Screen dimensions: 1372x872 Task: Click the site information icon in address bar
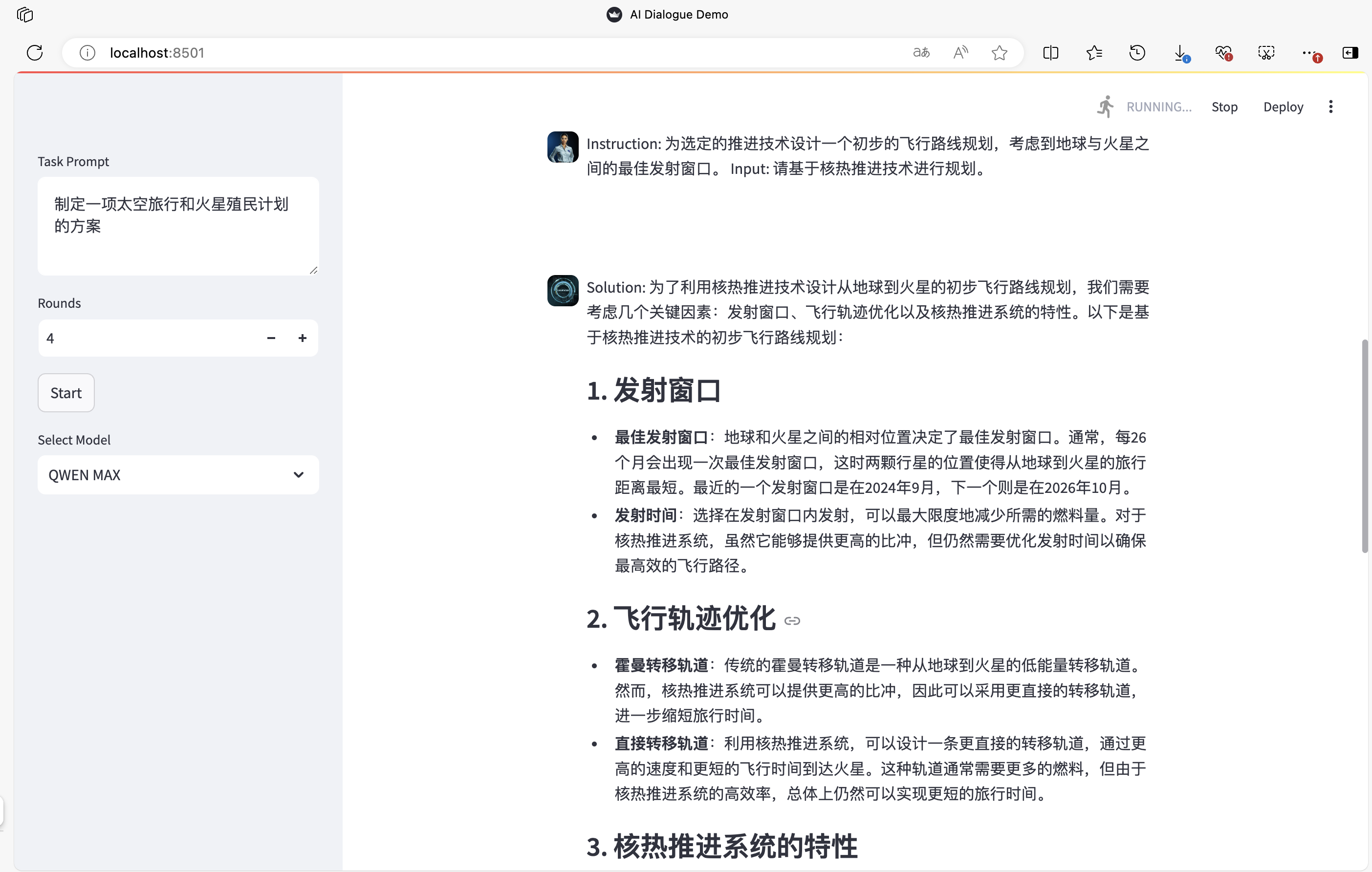tap(87, 53)
